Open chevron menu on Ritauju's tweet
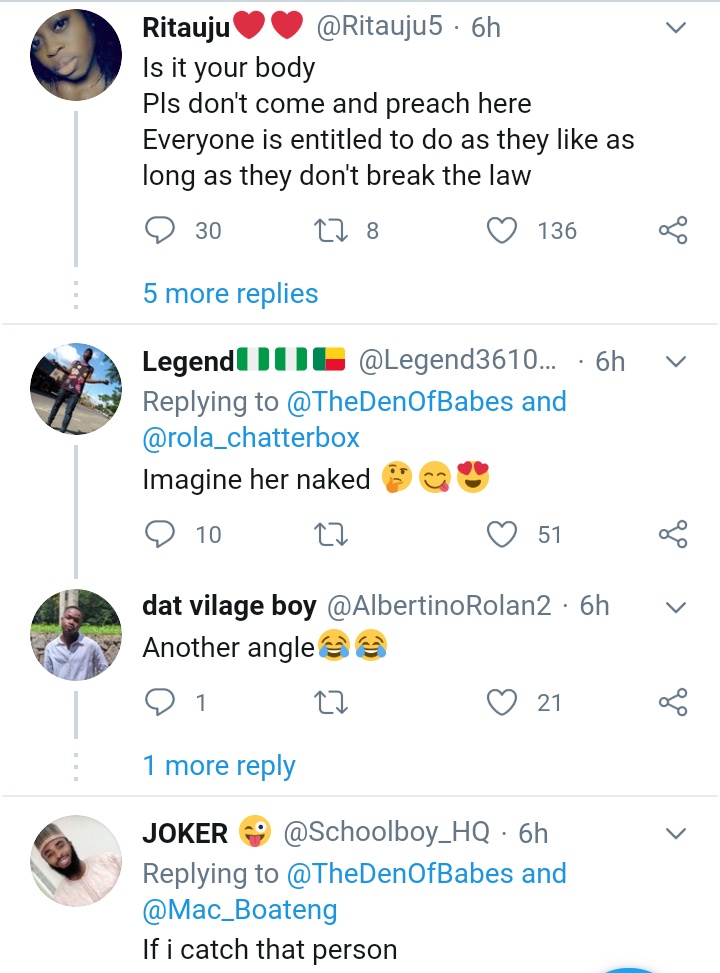 (x=676, y=29)
